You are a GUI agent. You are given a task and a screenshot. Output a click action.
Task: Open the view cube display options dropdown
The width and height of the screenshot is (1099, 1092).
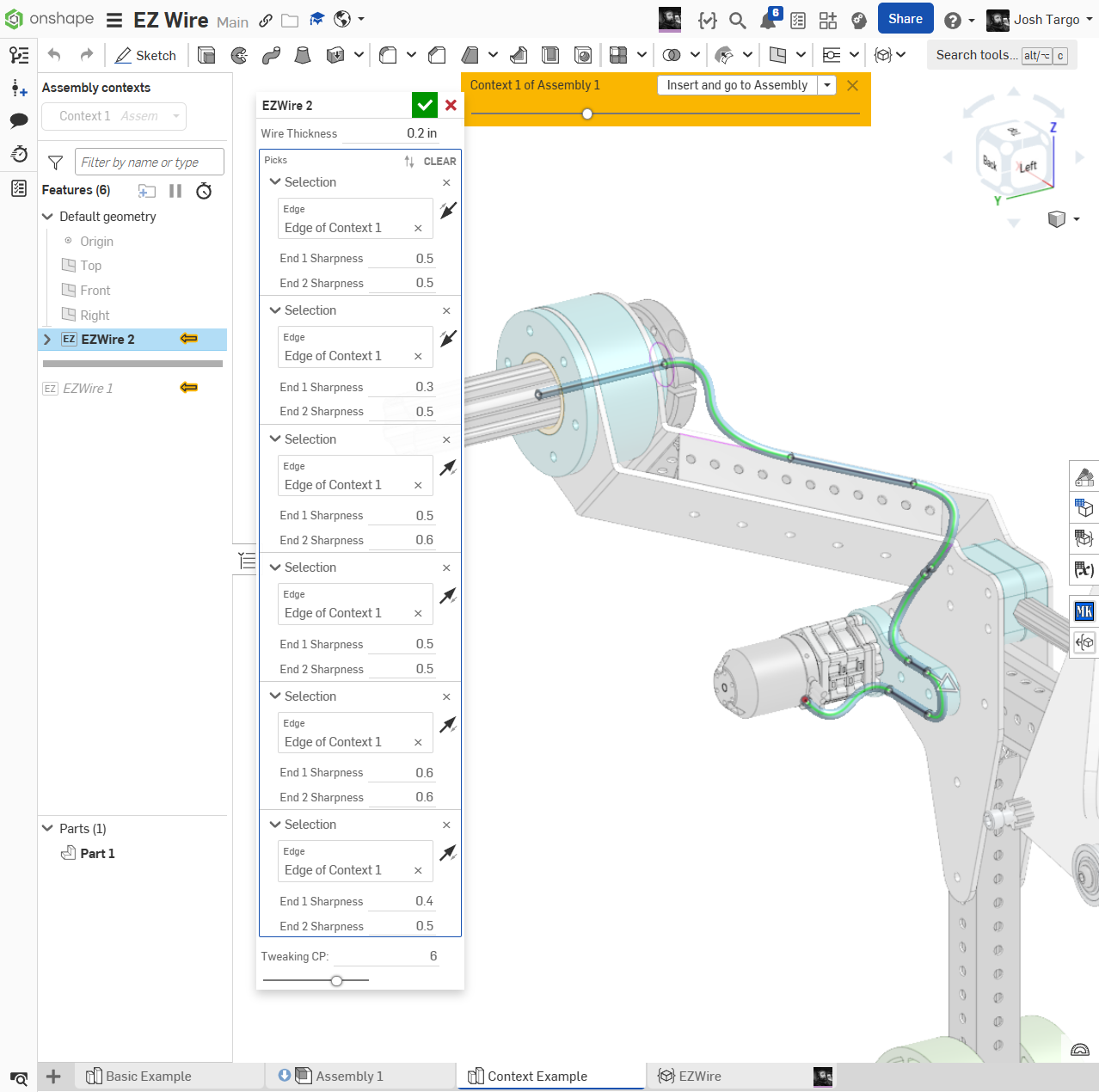(1065, 219)
